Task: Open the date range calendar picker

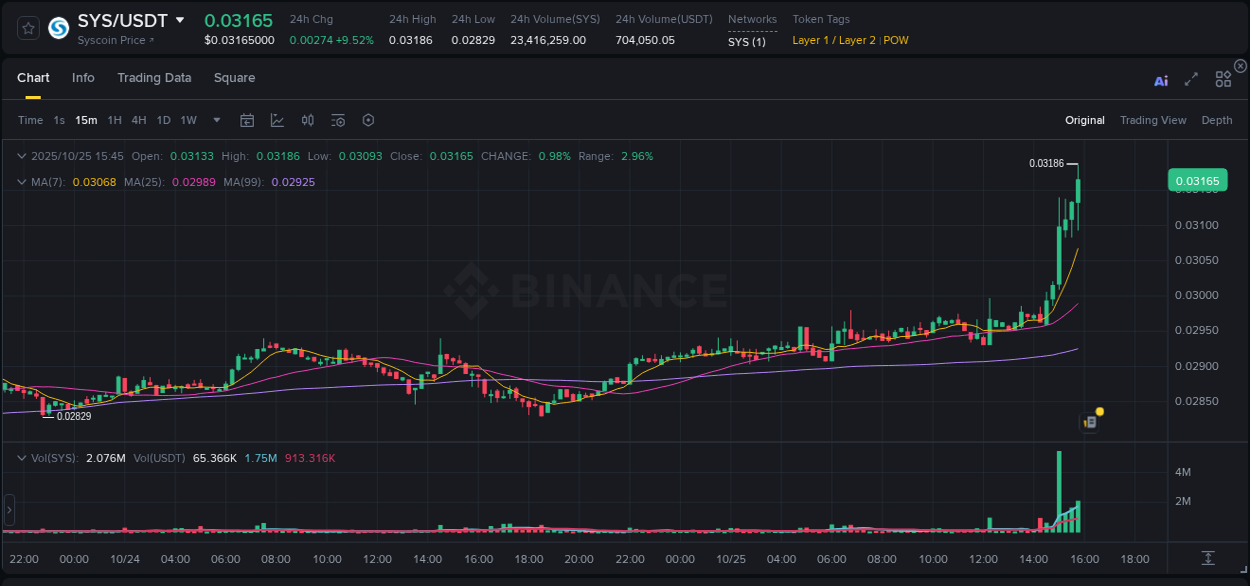Action: click(x=247, y=120)
